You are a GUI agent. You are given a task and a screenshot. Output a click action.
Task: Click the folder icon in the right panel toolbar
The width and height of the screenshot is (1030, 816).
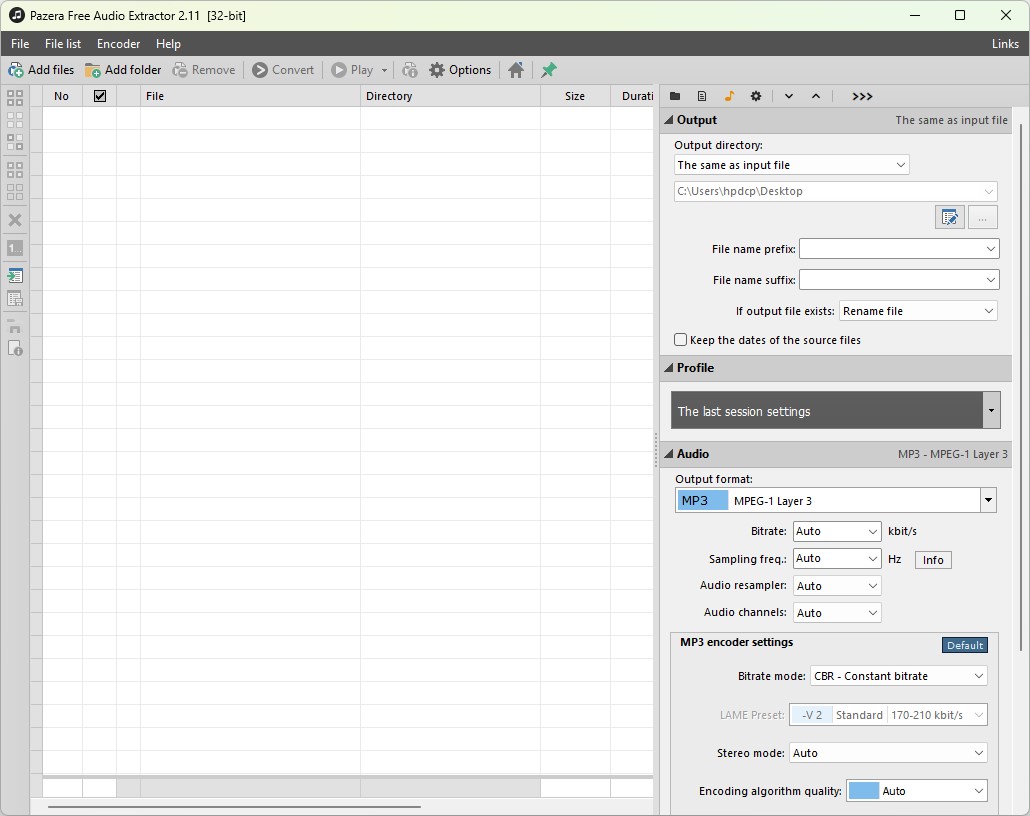[675, 96]
